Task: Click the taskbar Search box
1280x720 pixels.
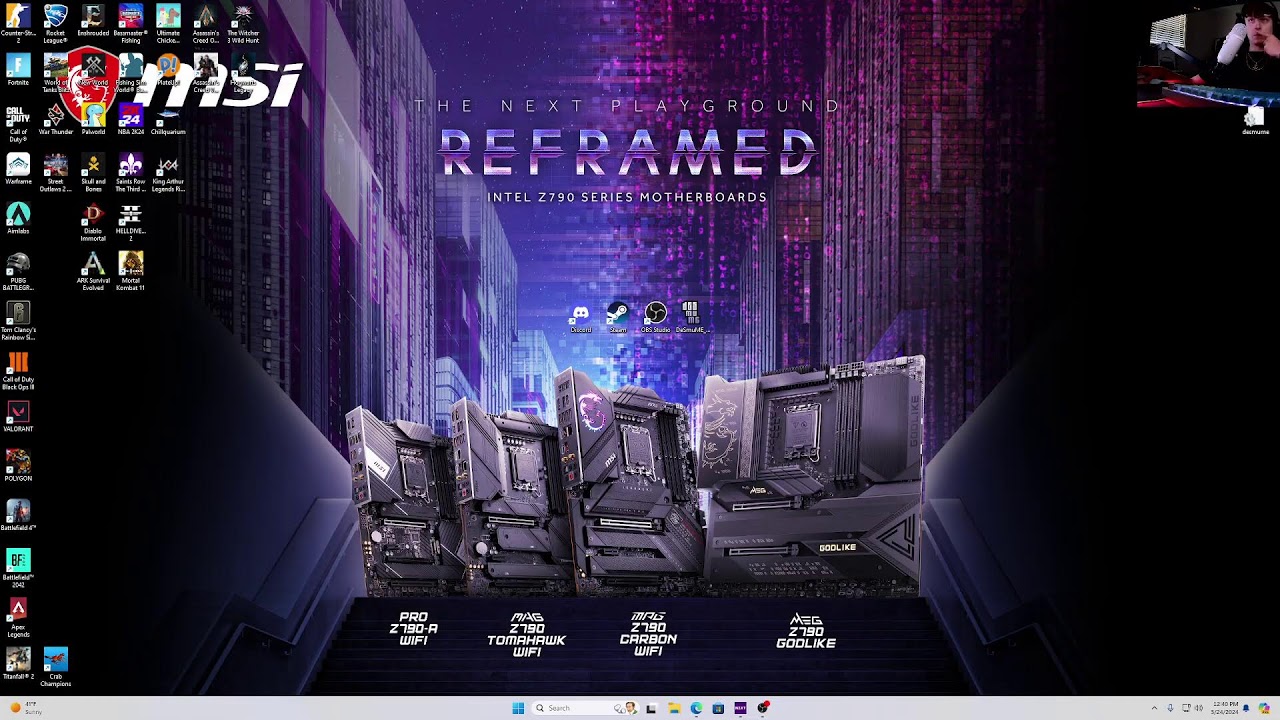Action: coord(585,708)
